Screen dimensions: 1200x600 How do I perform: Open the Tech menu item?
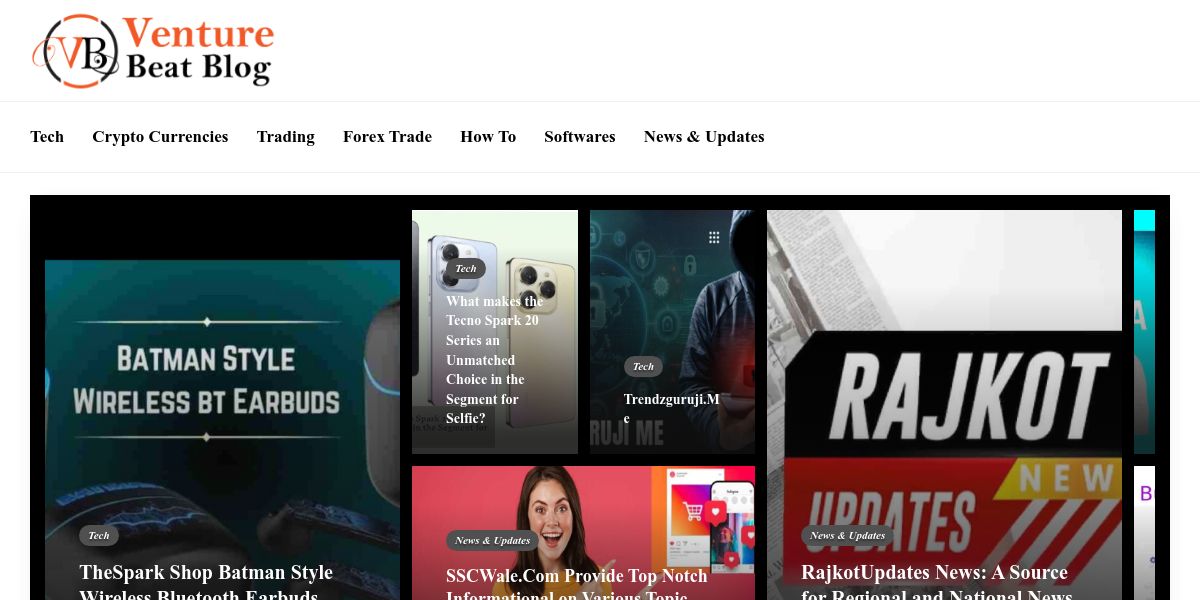47,137
